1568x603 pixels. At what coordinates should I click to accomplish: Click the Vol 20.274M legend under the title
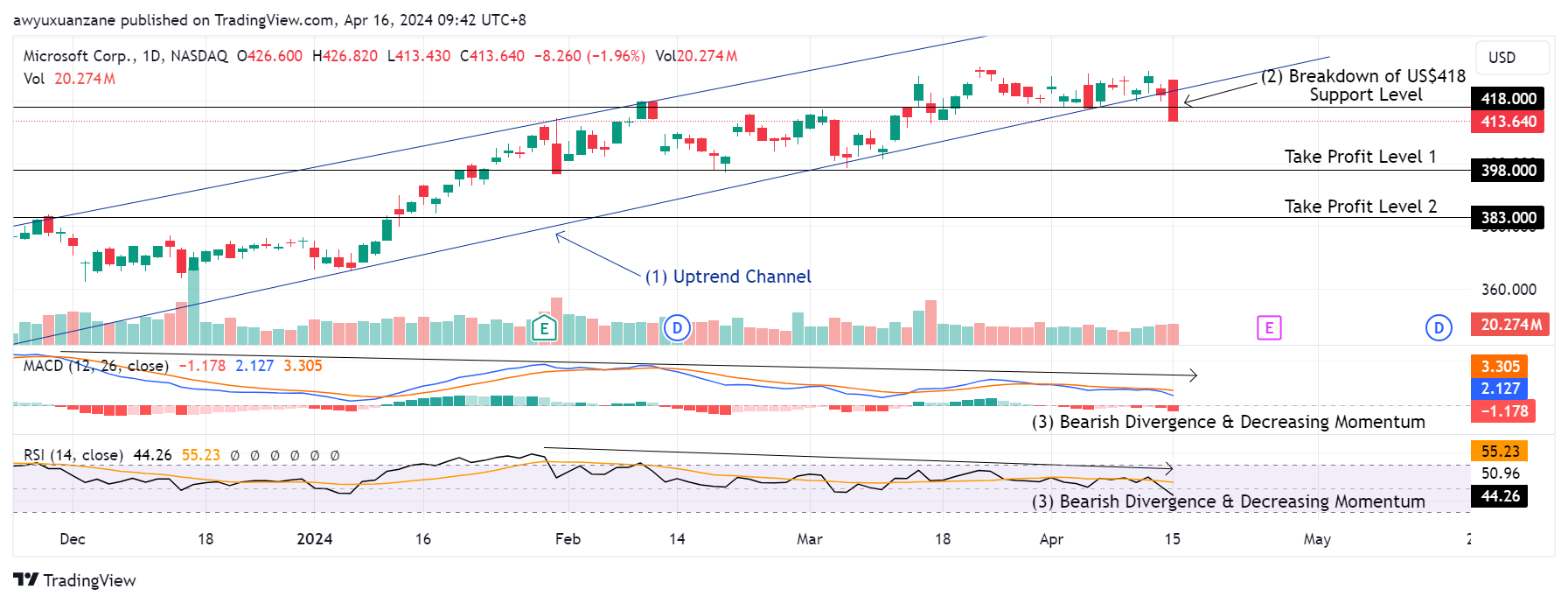coord(69,79)
